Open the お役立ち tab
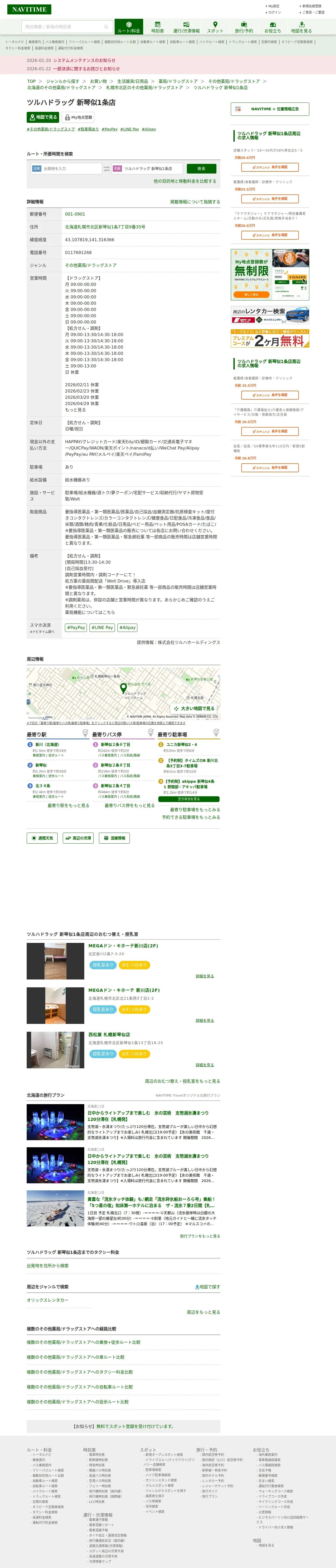336x1568 pixels. click(x=273, y=27)
